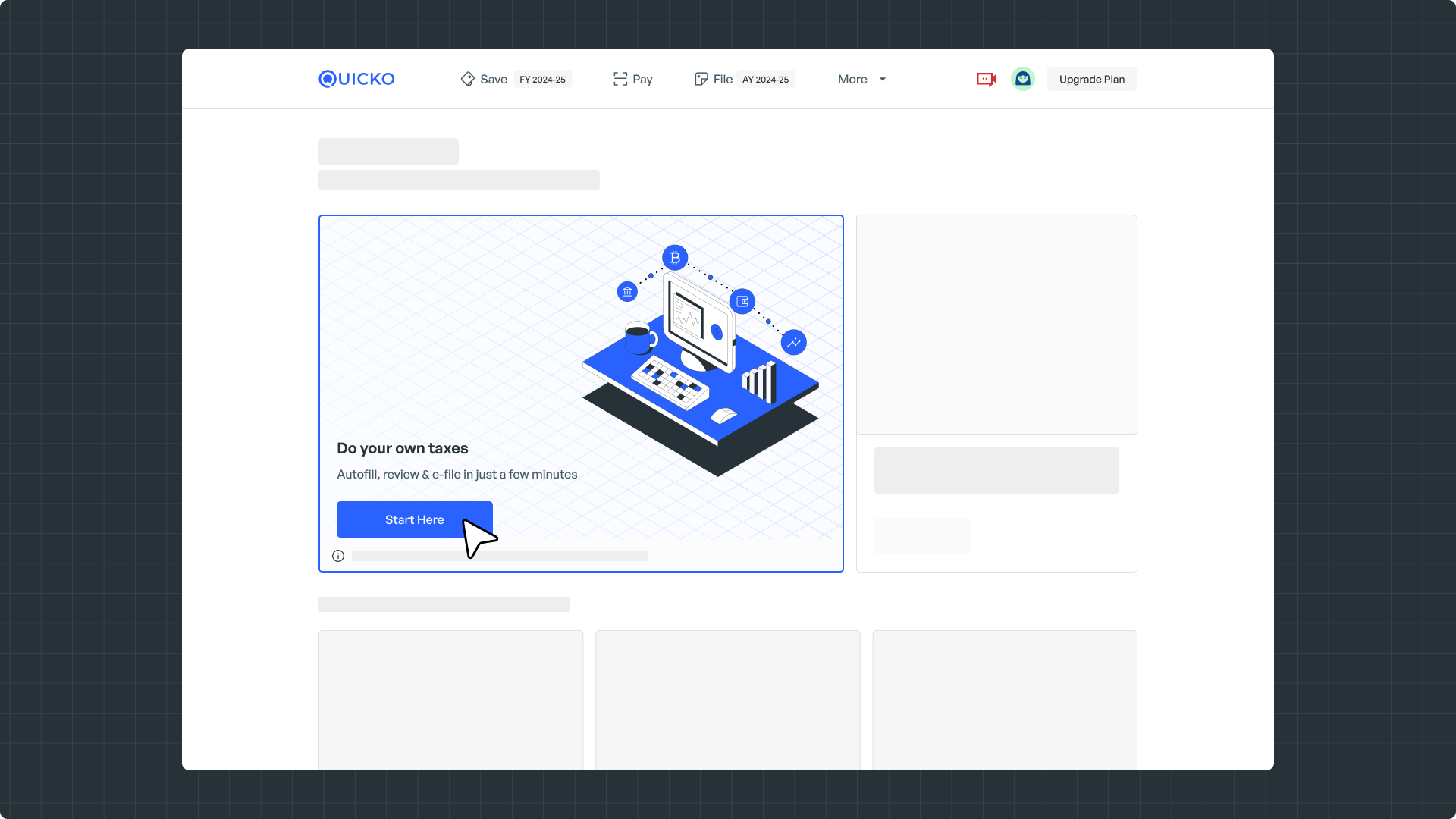
Task: Open the More menu
Action: pos(852,79)
